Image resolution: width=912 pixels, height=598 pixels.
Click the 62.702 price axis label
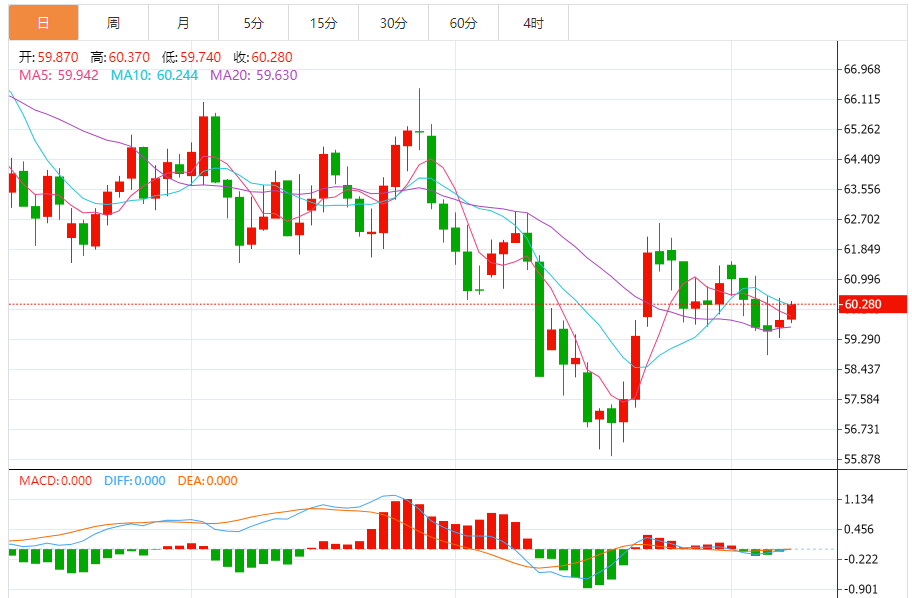click(x=862, y=219)
